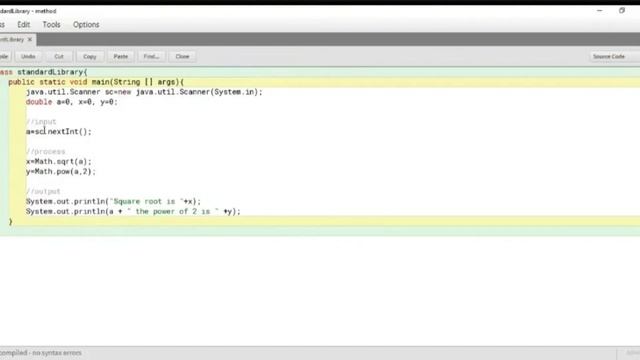Image resolution: width=640 pixels, height=360 pixels.
Task: Click the Close toolbar button
Action: click(x=182, y=56)
